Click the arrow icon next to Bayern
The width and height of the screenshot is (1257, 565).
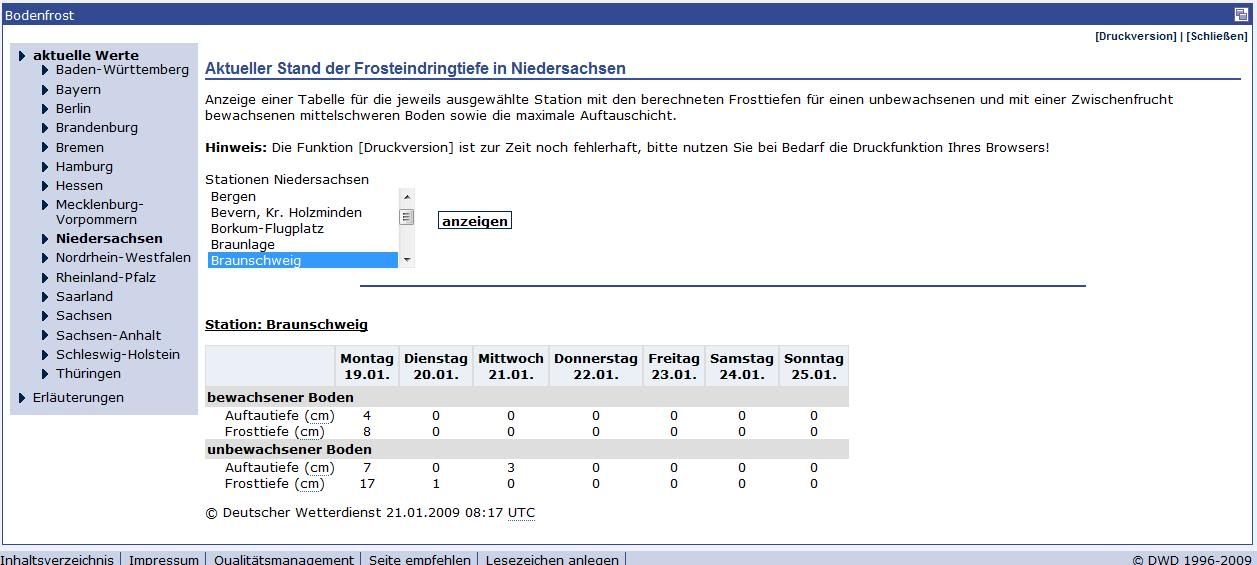(45, 90)
